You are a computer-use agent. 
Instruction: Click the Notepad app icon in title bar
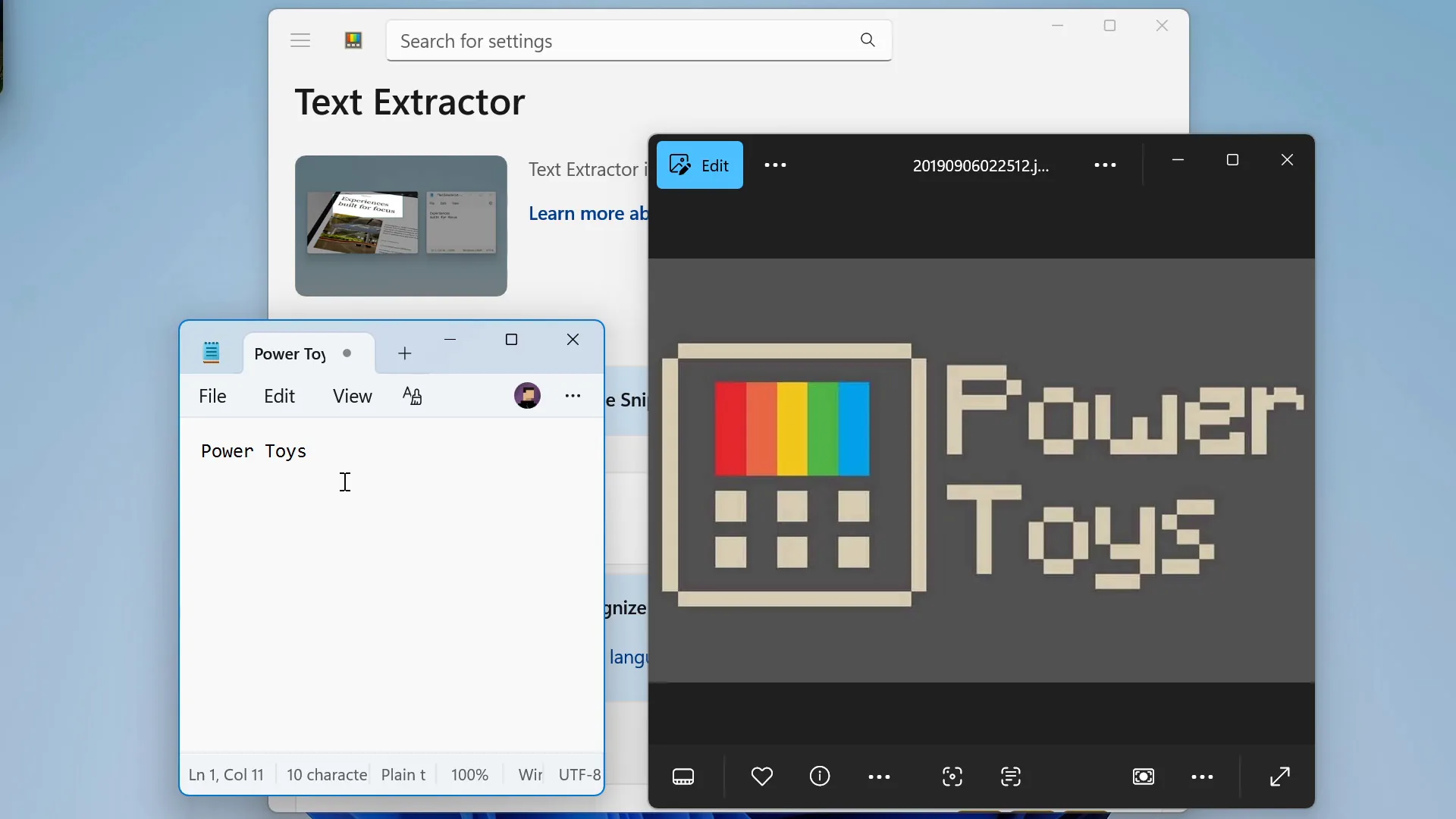pyautogui.click(x=212, y=353)
